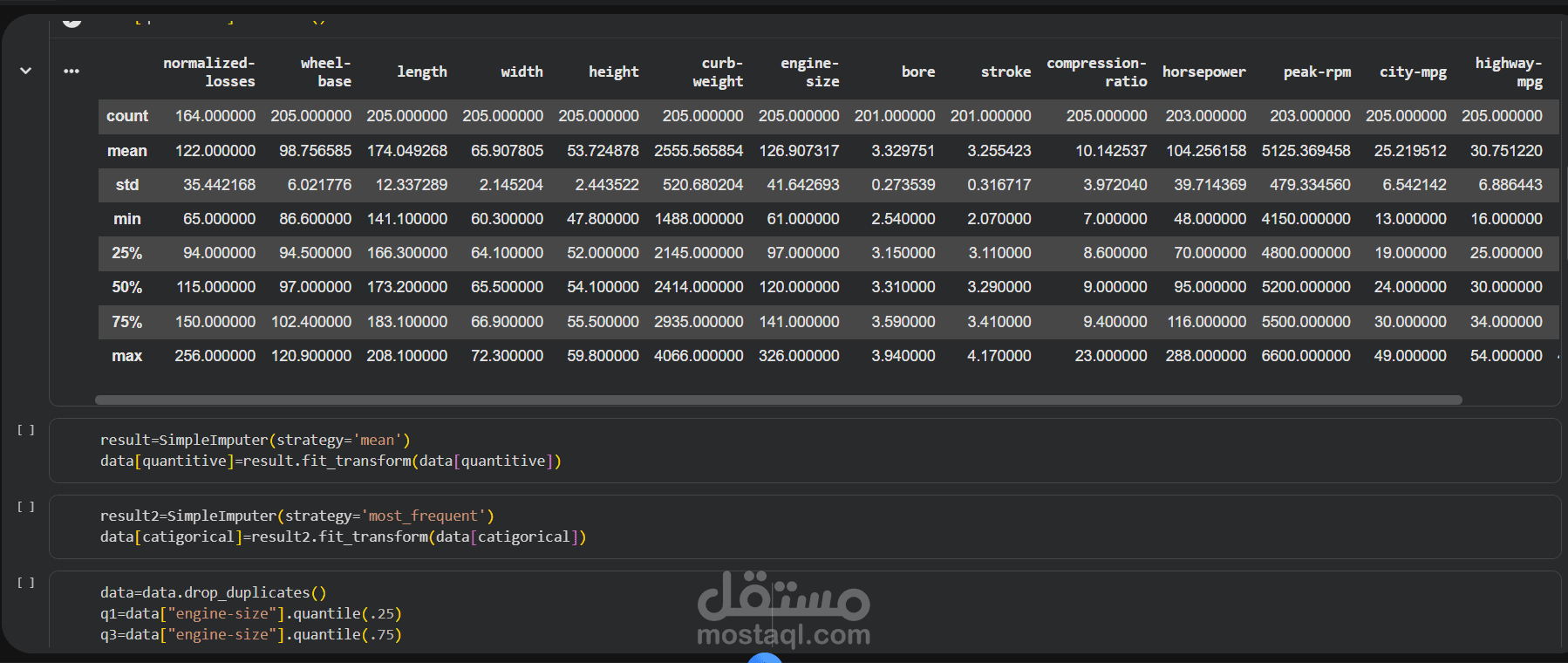Click the 120.900000 wheel-base max
This screenshot has width=1568, height=663.
(311, 356)
